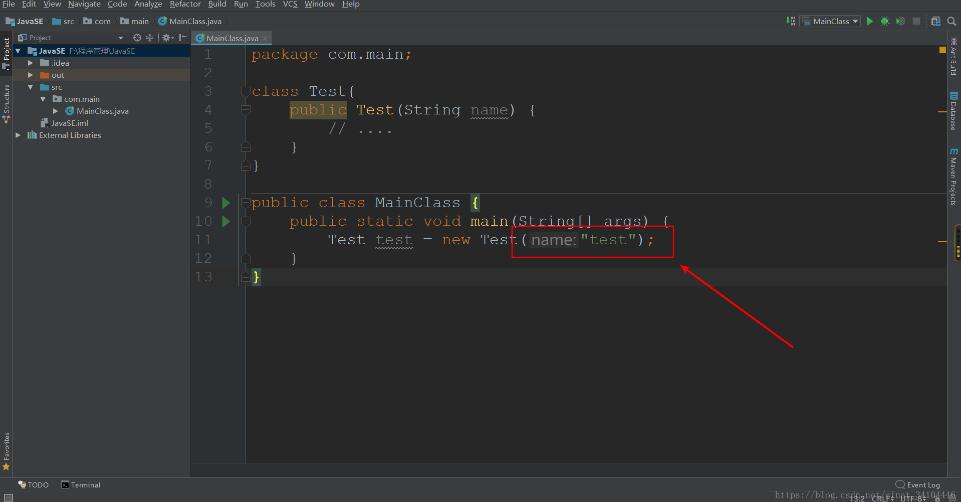The height and width of the screenshot is (502, 963).
Task: Open the VCS menu
Action: click(290, 4)
